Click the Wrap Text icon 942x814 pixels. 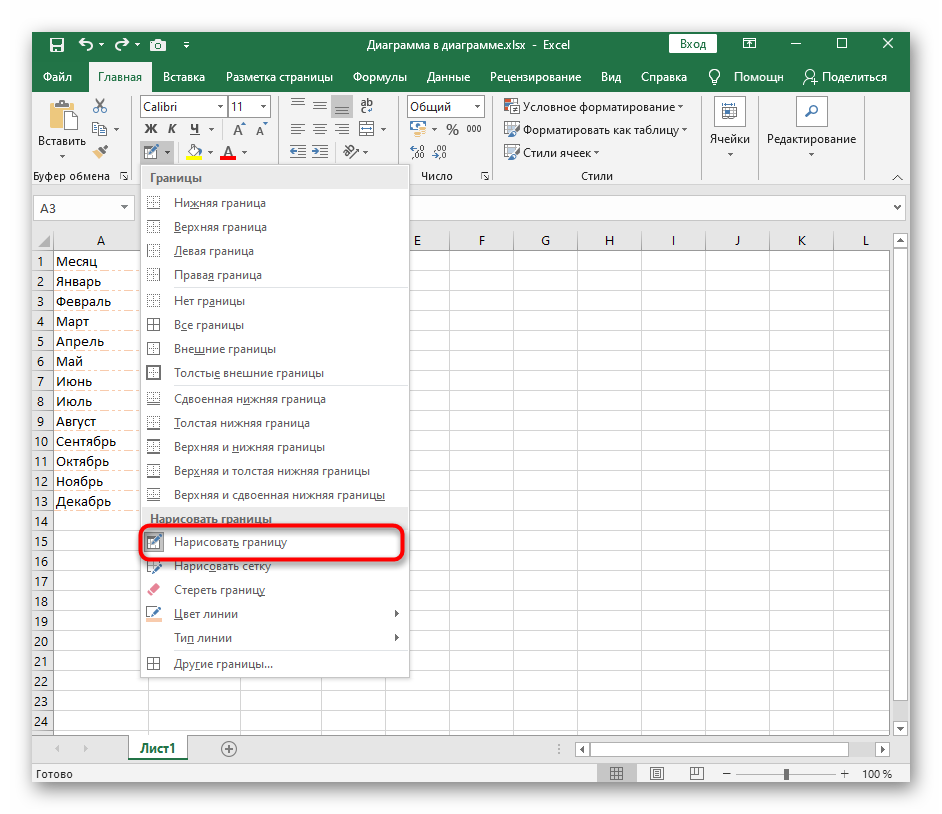coord(366,106)
